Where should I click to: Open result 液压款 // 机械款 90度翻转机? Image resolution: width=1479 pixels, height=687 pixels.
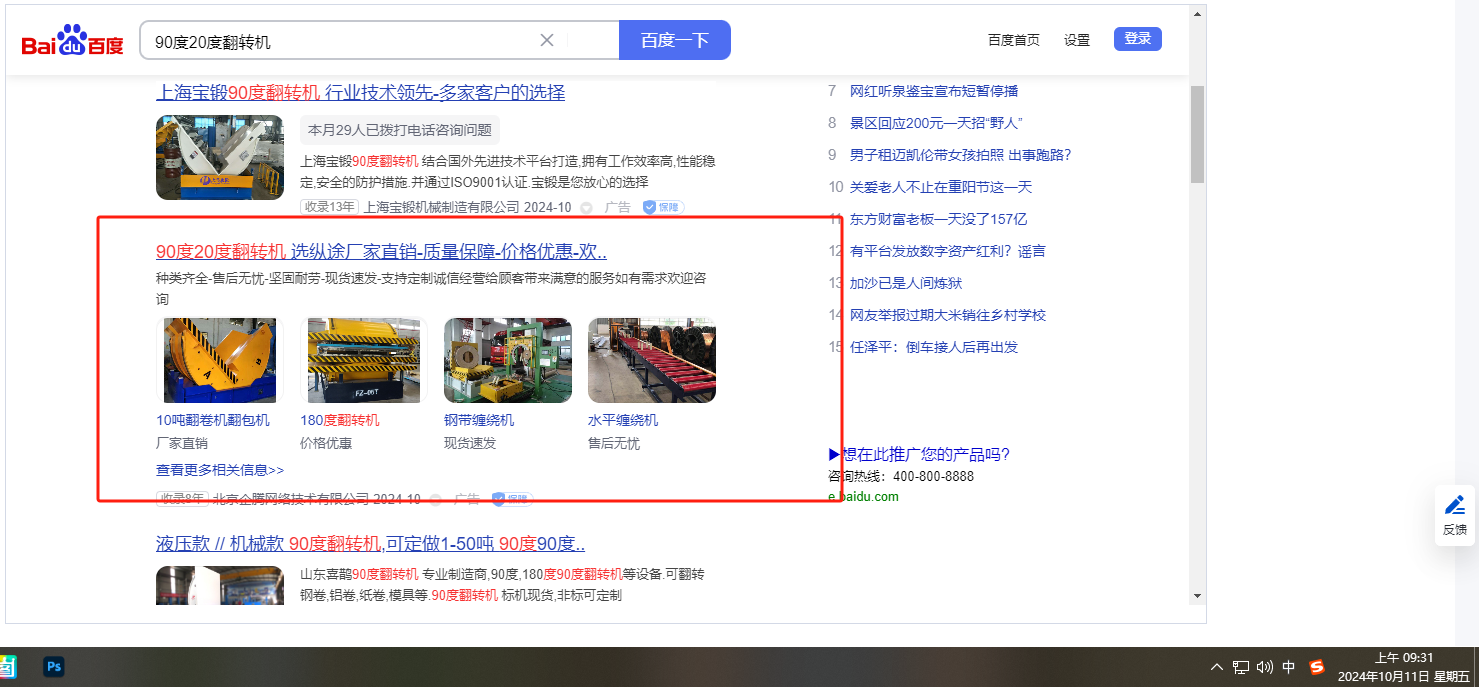(370, 544)
